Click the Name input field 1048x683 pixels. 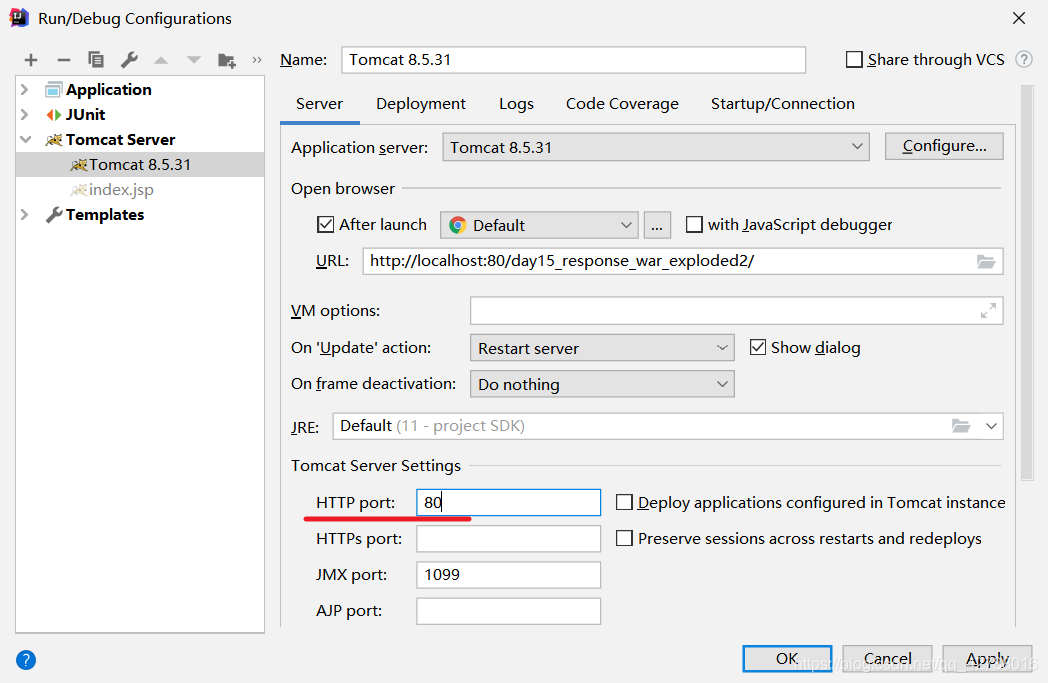573,59
